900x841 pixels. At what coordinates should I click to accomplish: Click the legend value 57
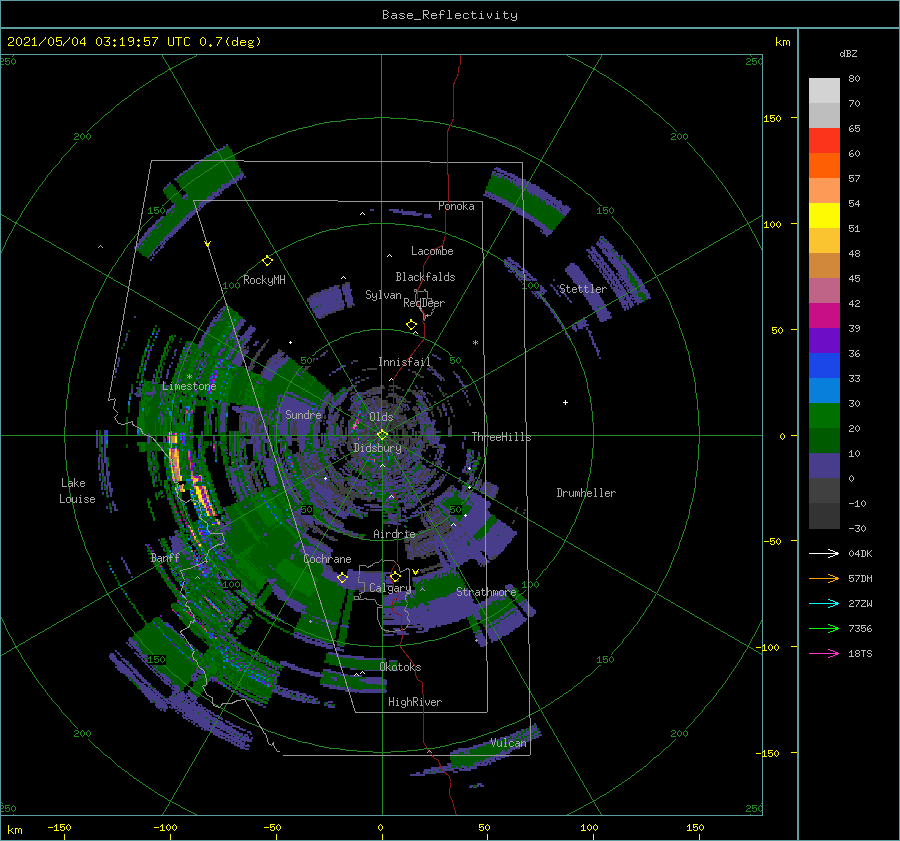[x=854, y=179]
